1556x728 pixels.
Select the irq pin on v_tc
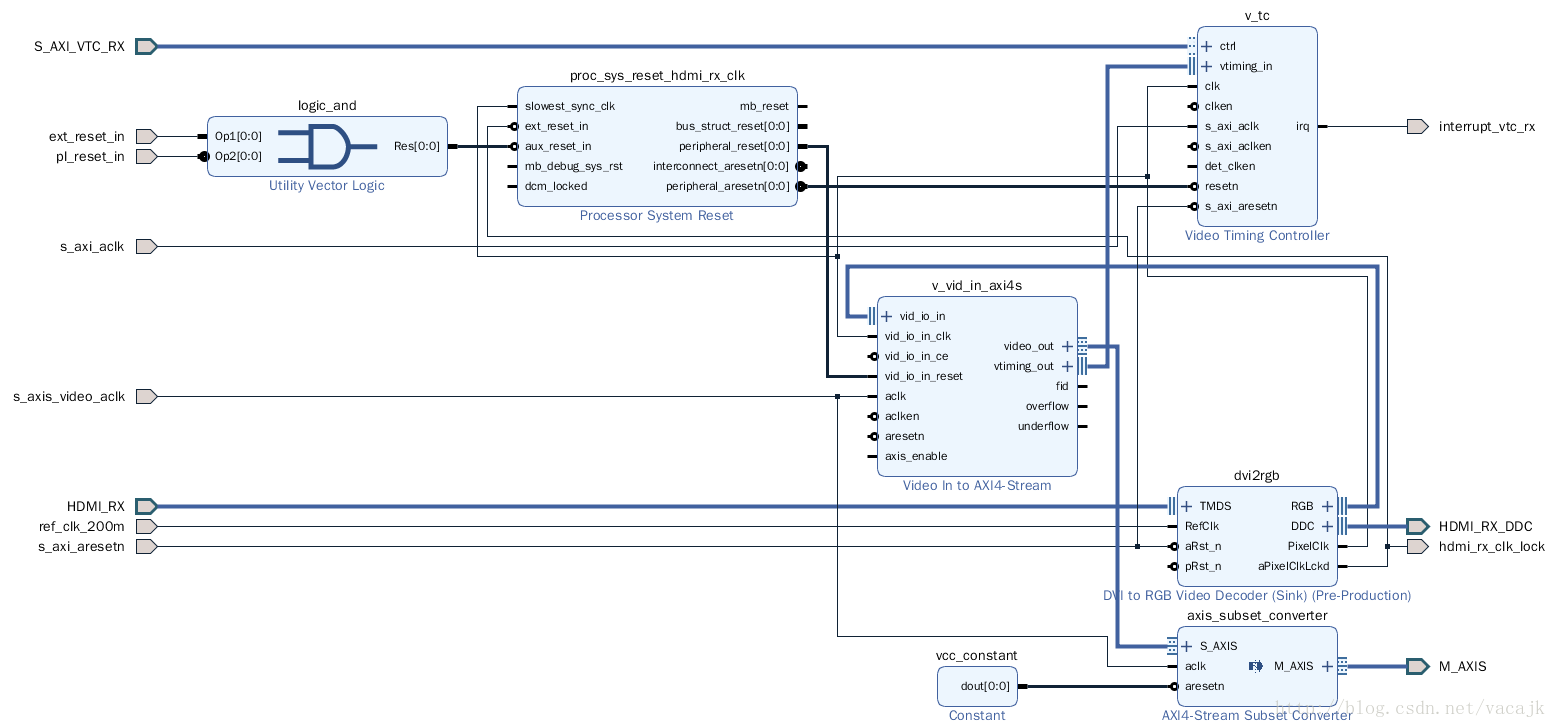(x=1303, y=126)
